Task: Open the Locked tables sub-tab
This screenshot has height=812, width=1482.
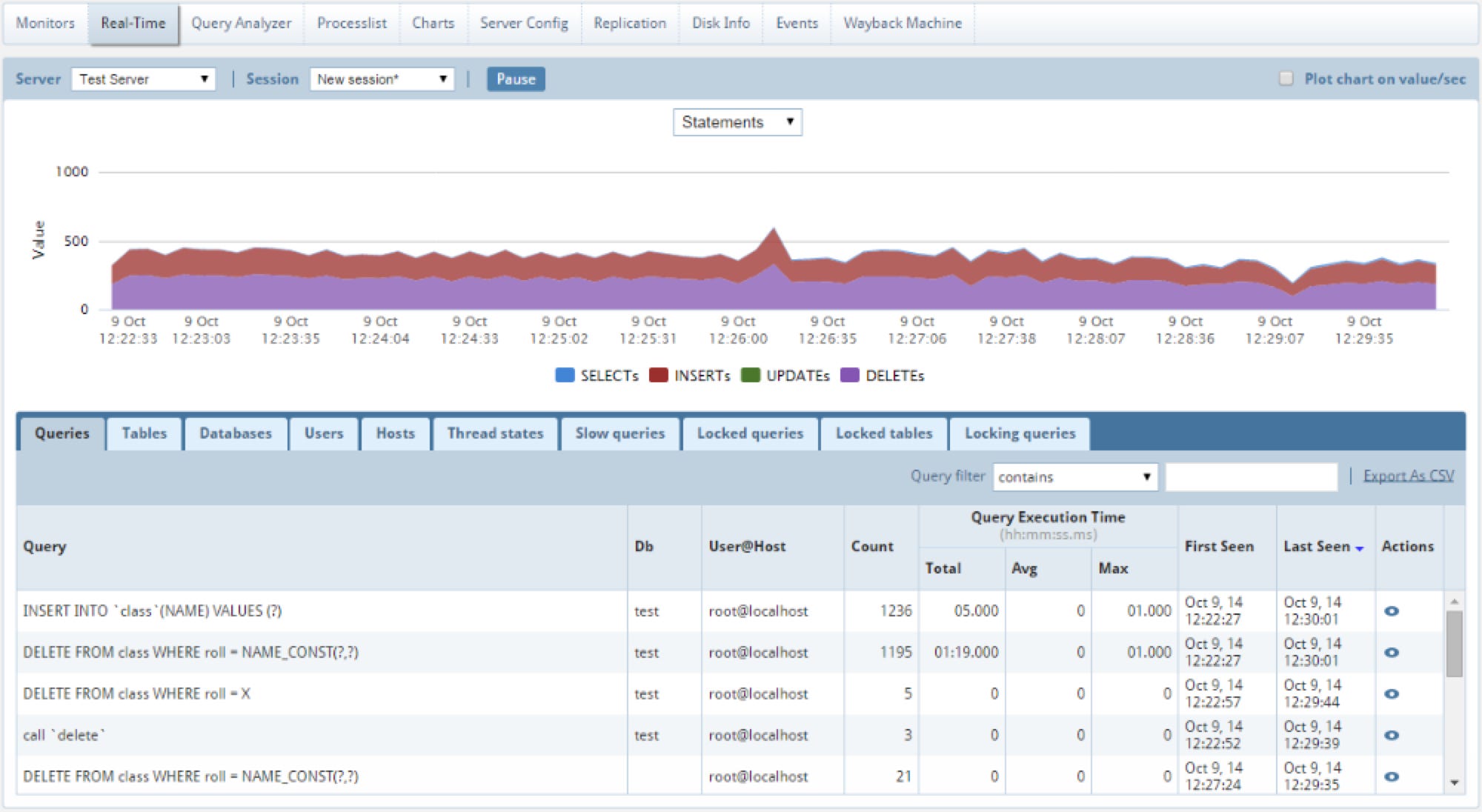Action: pos(884,433)
